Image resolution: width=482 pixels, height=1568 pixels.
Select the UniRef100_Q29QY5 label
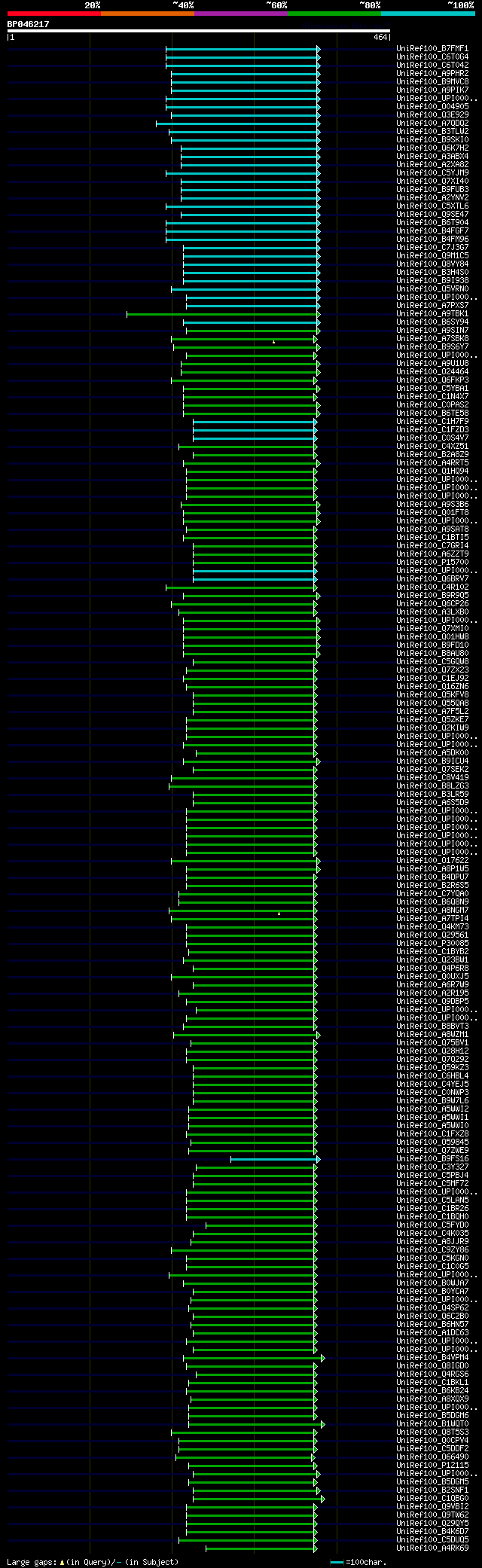[432, 1524]
